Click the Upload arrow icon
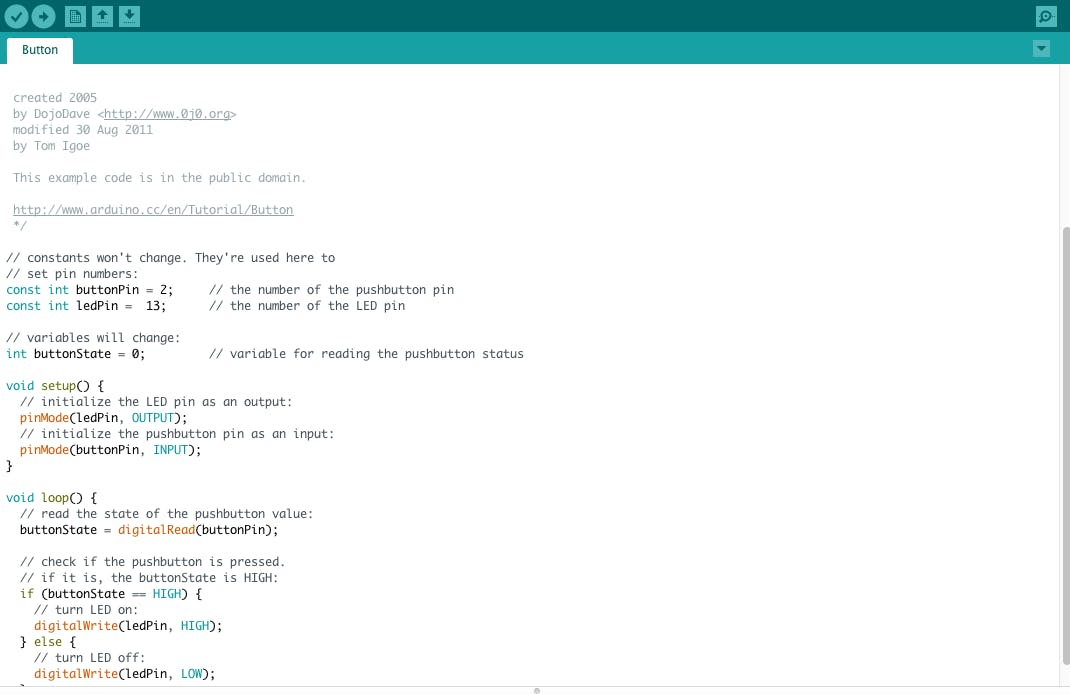The height and width of the screenshot is (694, 1070). click(x=43, y=16)
